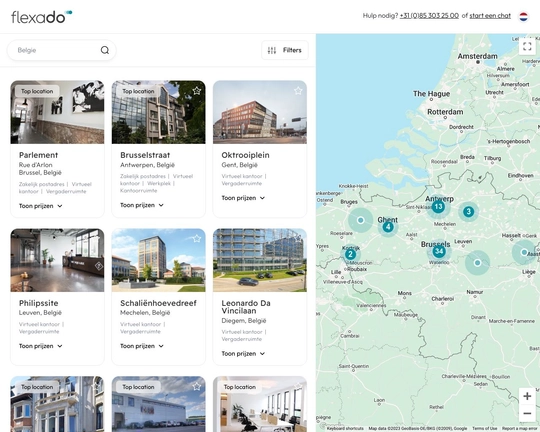Click the search magnifier icon

(105, 50)
